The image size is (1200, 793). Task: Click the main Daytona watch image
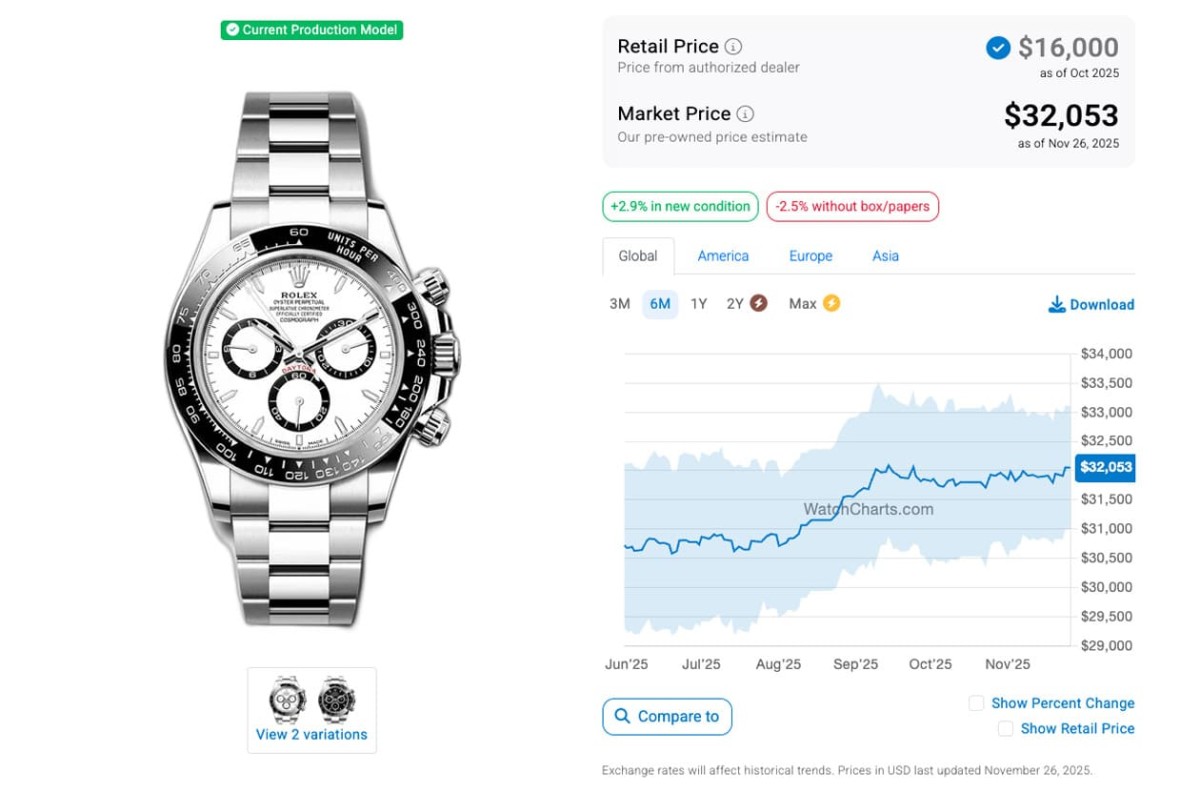coord(312,360)
